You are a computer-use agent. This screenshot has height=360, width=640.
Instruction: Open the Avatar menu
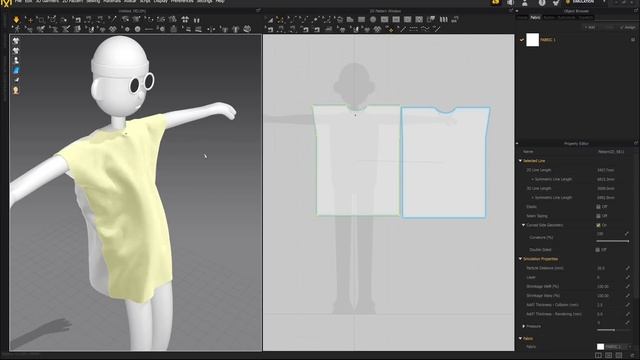(x=129, y=2)
